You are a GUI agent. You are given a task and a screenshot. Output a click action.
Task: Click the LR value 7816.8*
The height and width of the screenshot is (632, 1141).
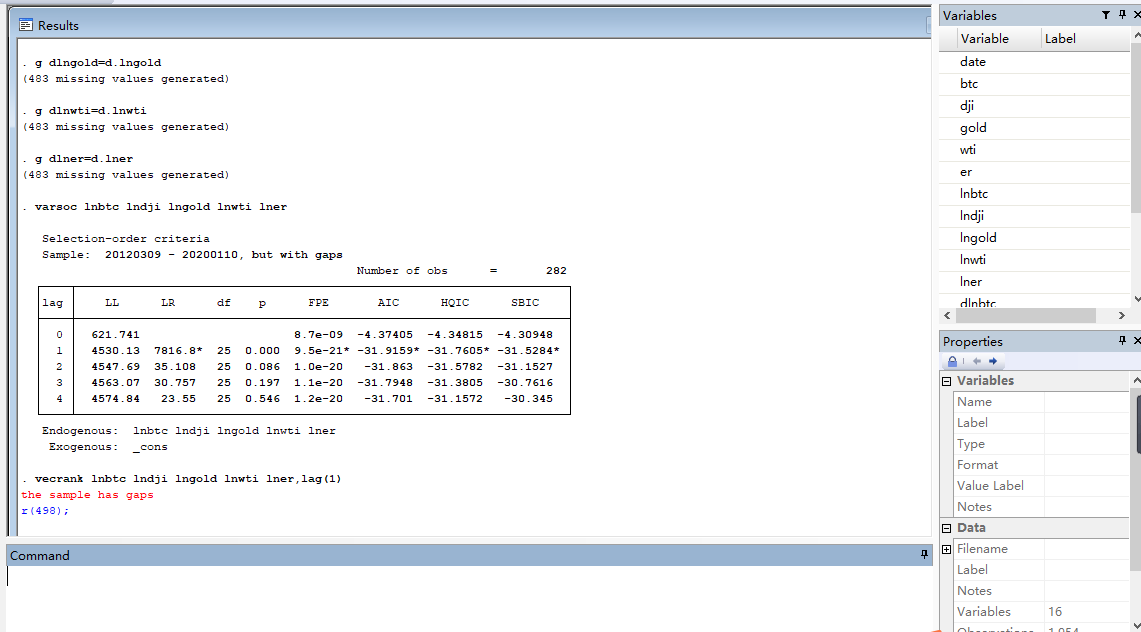pyautogui.click(x=178, y=351)
